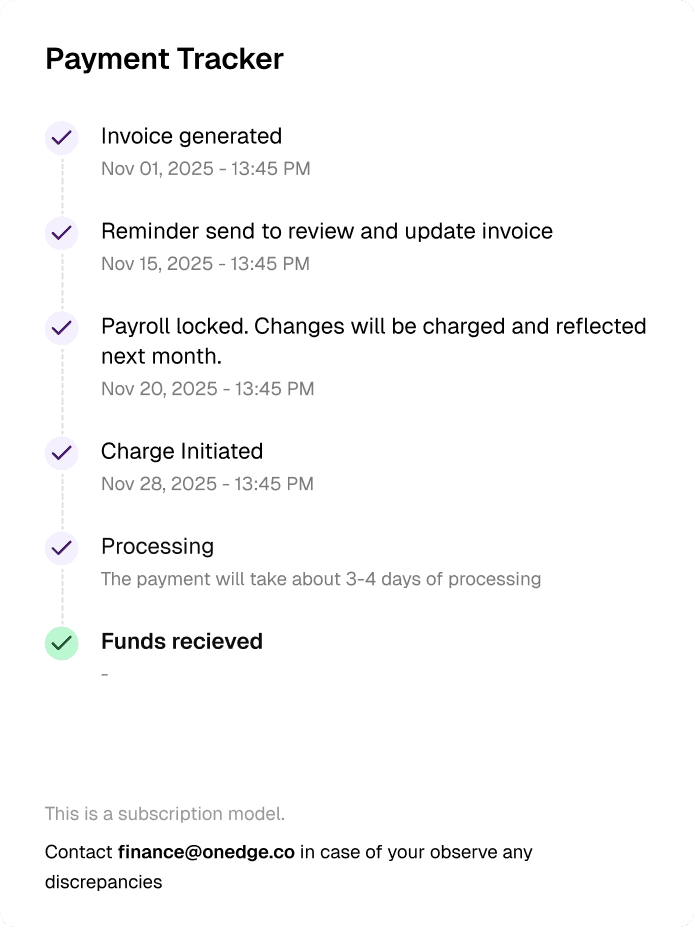The width and height of the screenshot is (695, 928).
Task: Click the subscription model notice text
Action: 165,814
